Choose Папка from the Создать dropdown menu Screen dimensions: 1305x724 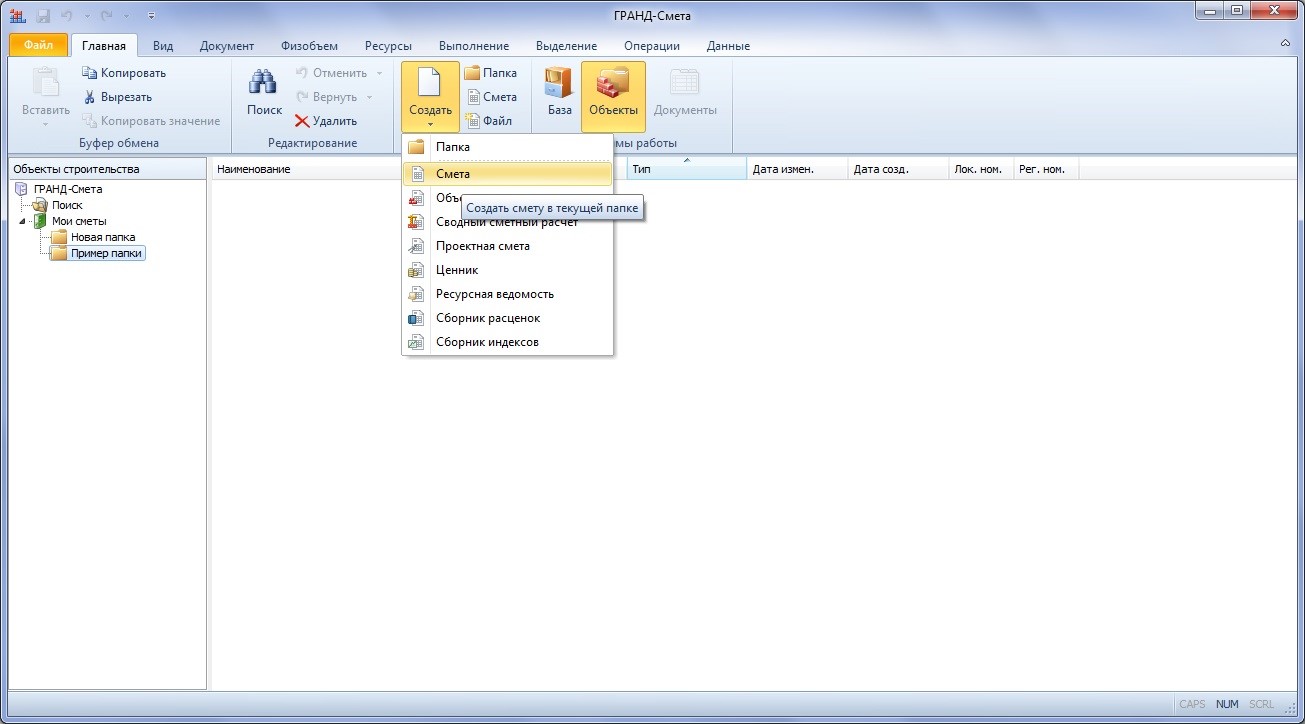point(507,147)
